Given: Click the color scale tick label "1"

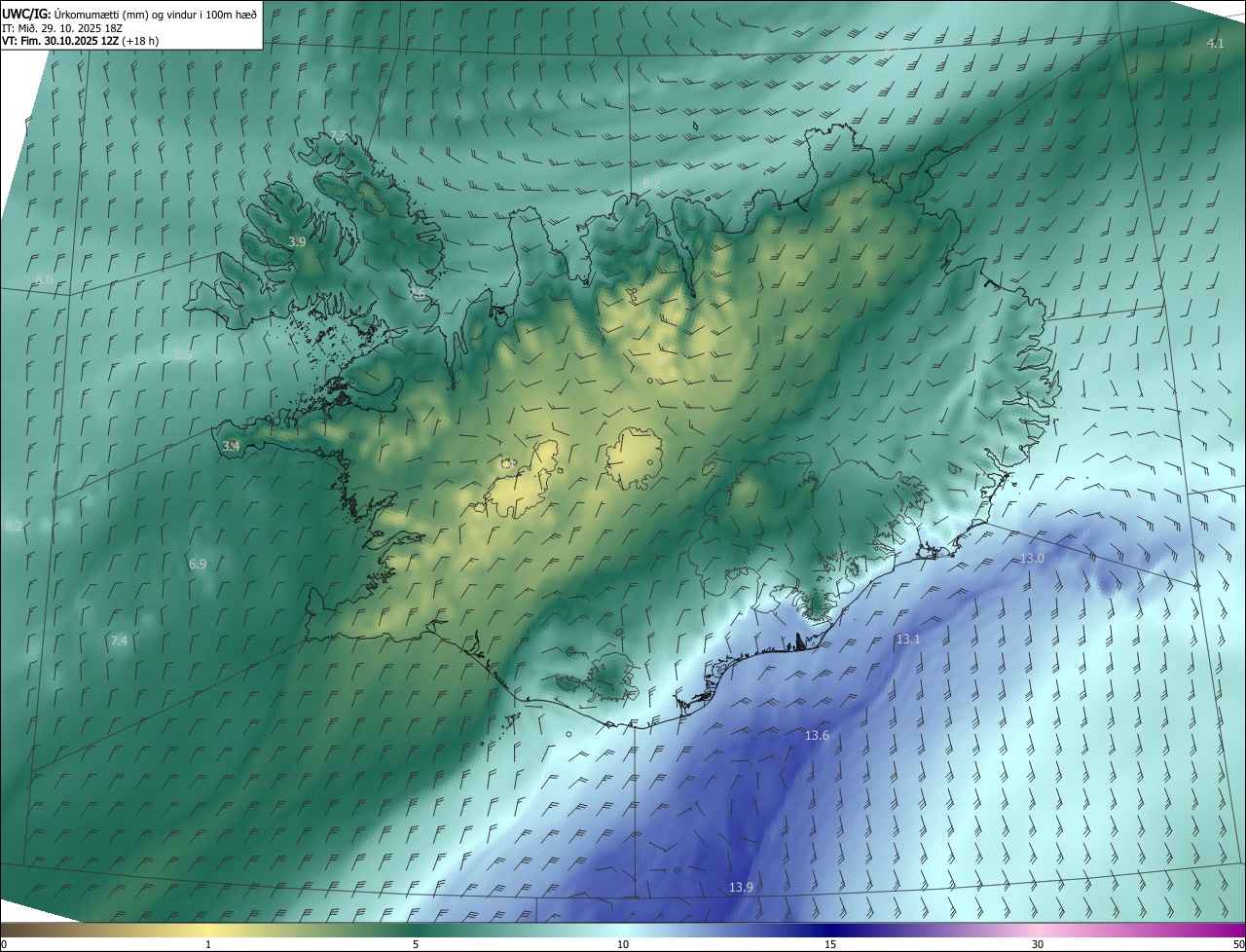Looking at the screenshot, I should [x=208, y=944].
